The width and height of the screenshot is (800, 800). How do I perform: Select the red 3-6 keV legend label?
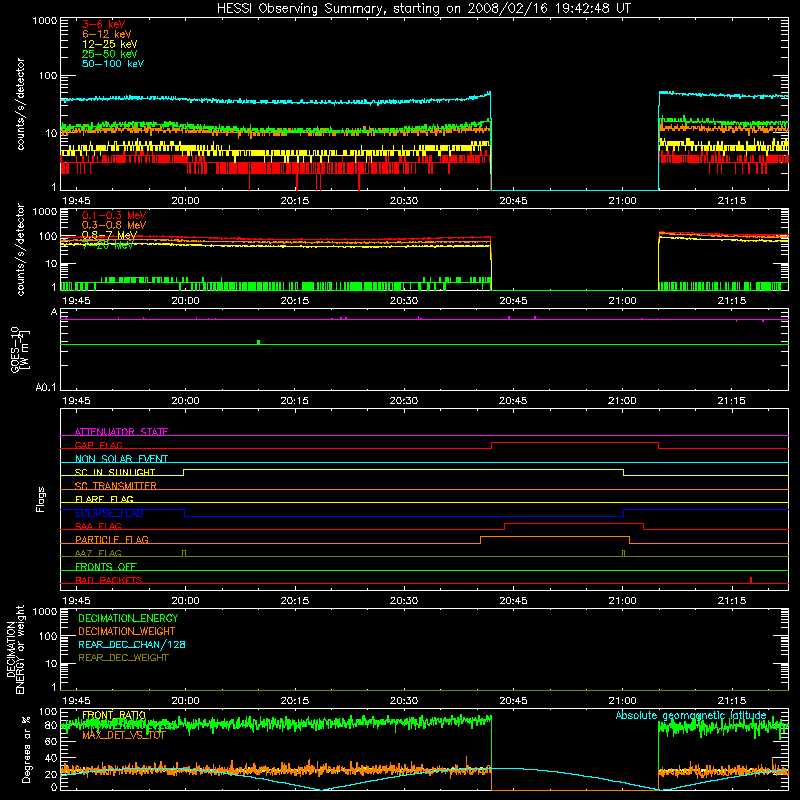[x=104, y=24]
